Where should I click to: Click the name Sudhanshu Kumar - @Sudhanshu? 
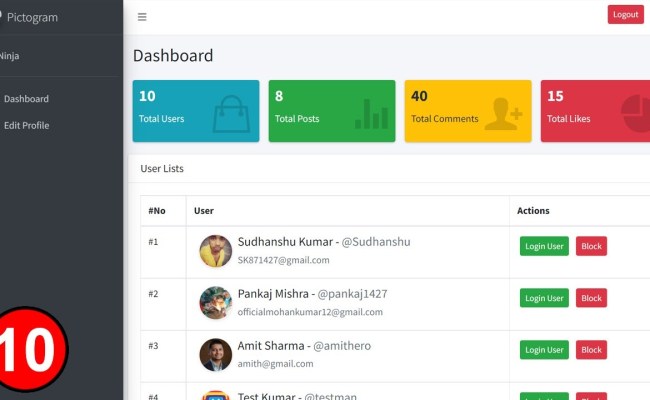324,242
